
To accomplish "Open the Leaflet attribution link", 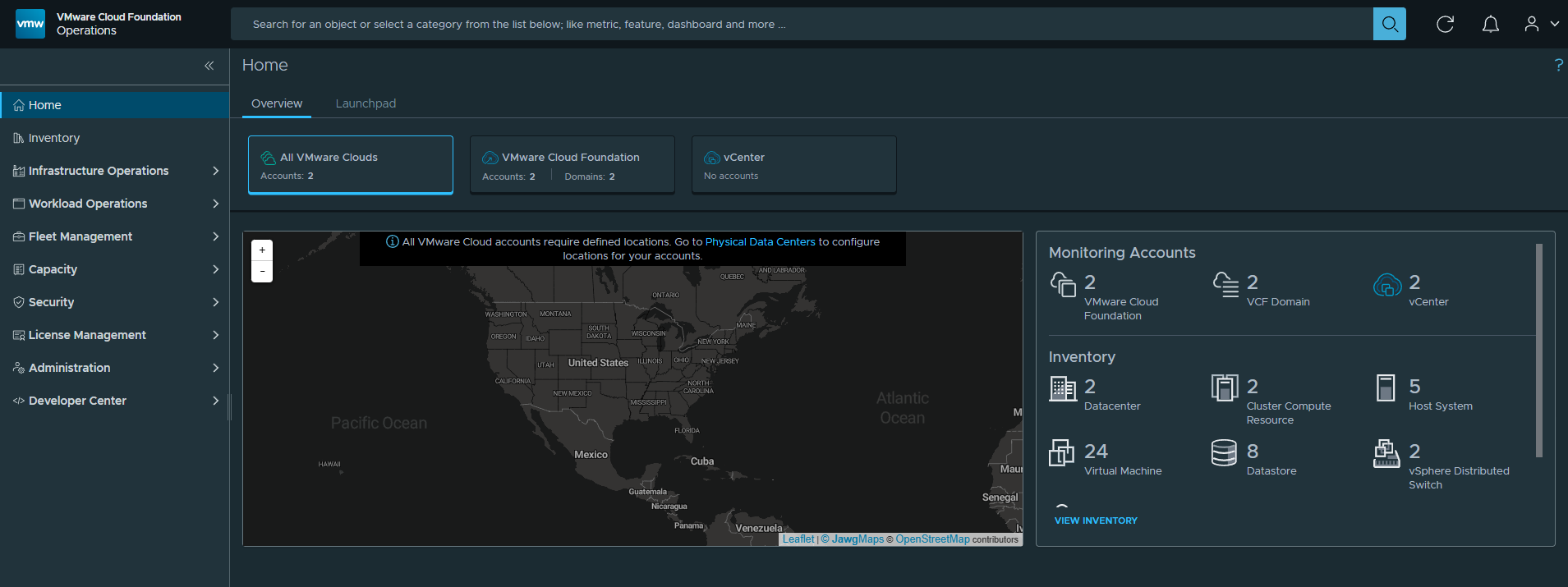I will pyautogui.click(x=798, y=539).
